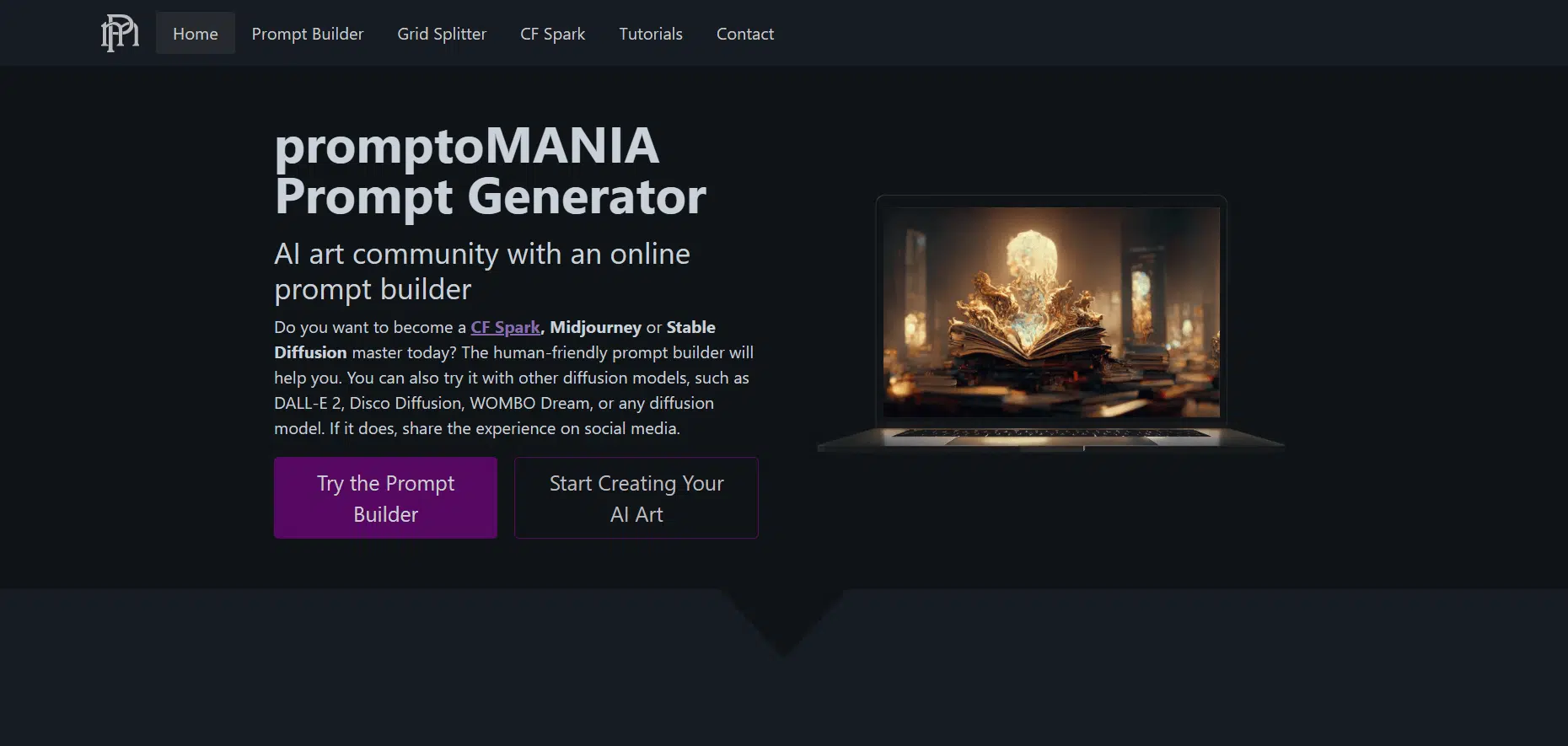Open the Contact page
Image resolution: width=1568 pixels, height=746 pixels.
click(x=745, y=34)
